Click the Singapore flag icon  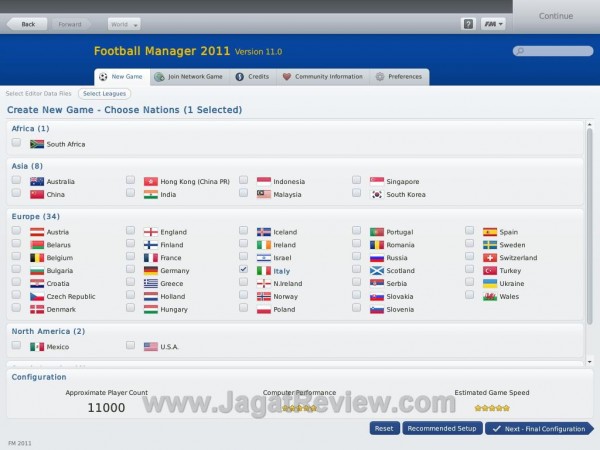377,181
